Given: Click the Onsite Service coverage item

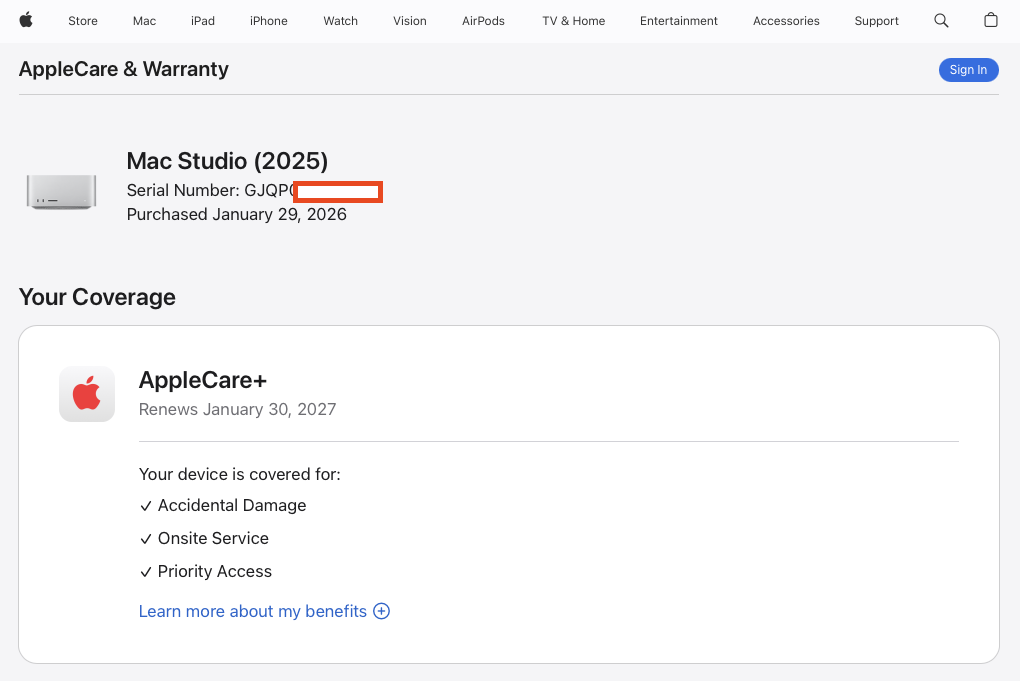Looking at the screenshot, I should click(x=204, y=539).
